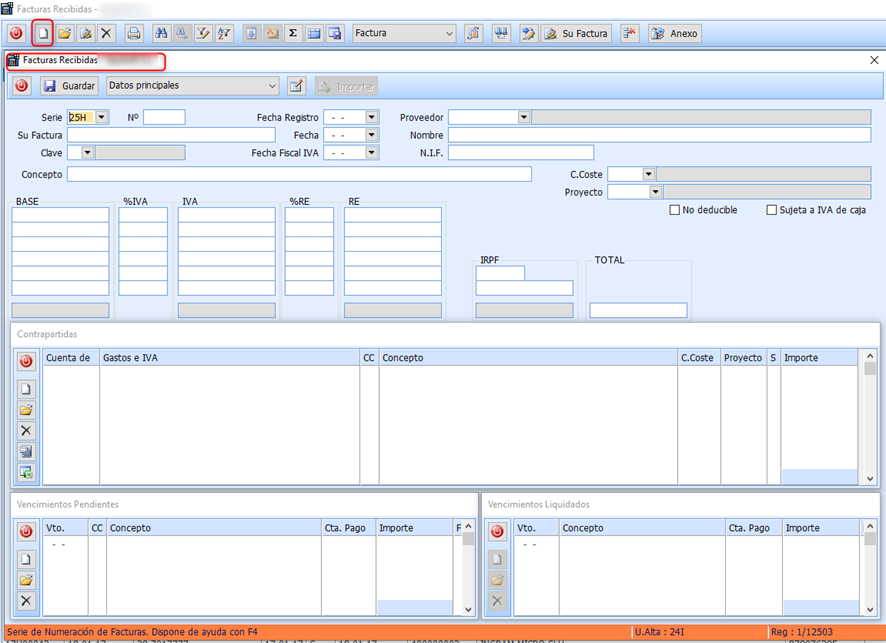Viewport: 886px width, 643px height.
Task: Click the new document icon in top toolbar
Action: 42,33
